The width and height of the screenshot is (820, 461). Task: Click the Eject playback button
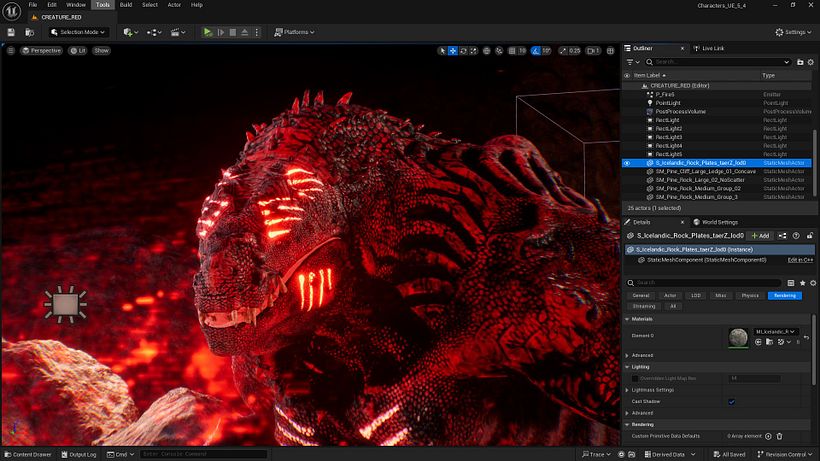245,32
